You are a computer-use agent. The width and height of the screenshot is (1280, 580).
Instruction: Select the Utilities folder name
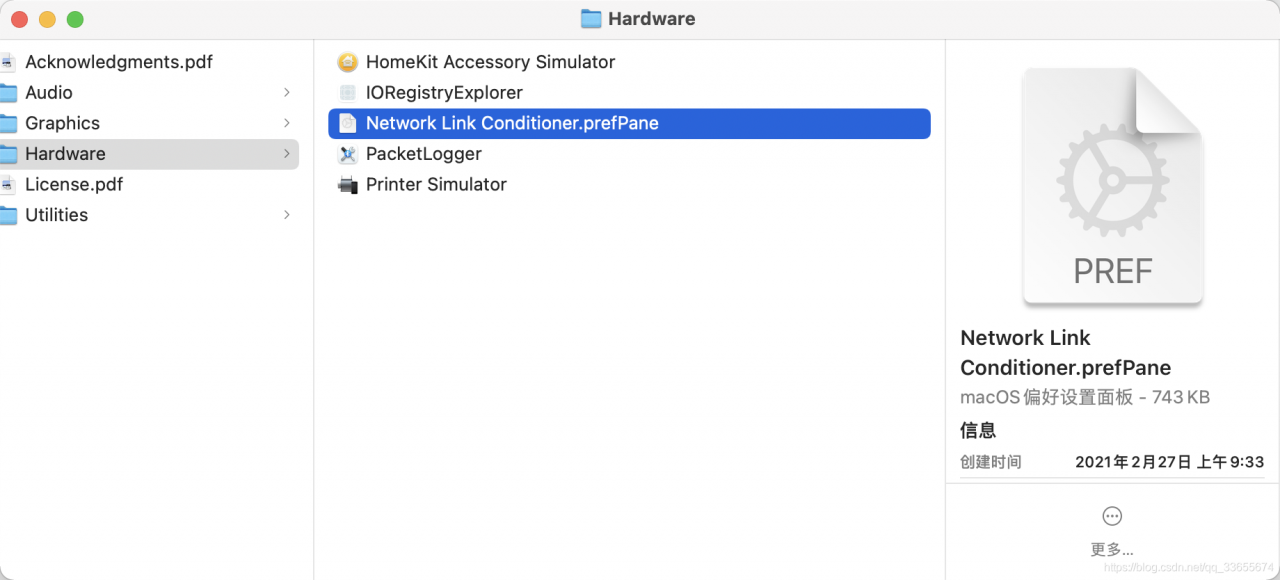click(x=56, y=215)
